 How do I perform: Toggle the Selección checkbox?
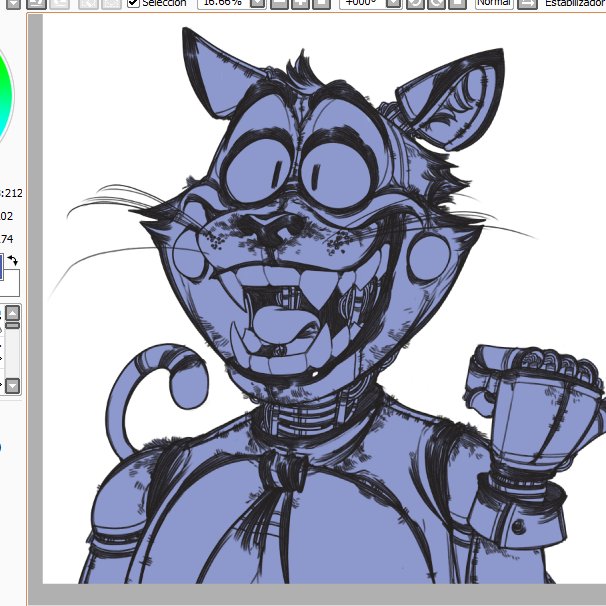click(x=133, y=3)
